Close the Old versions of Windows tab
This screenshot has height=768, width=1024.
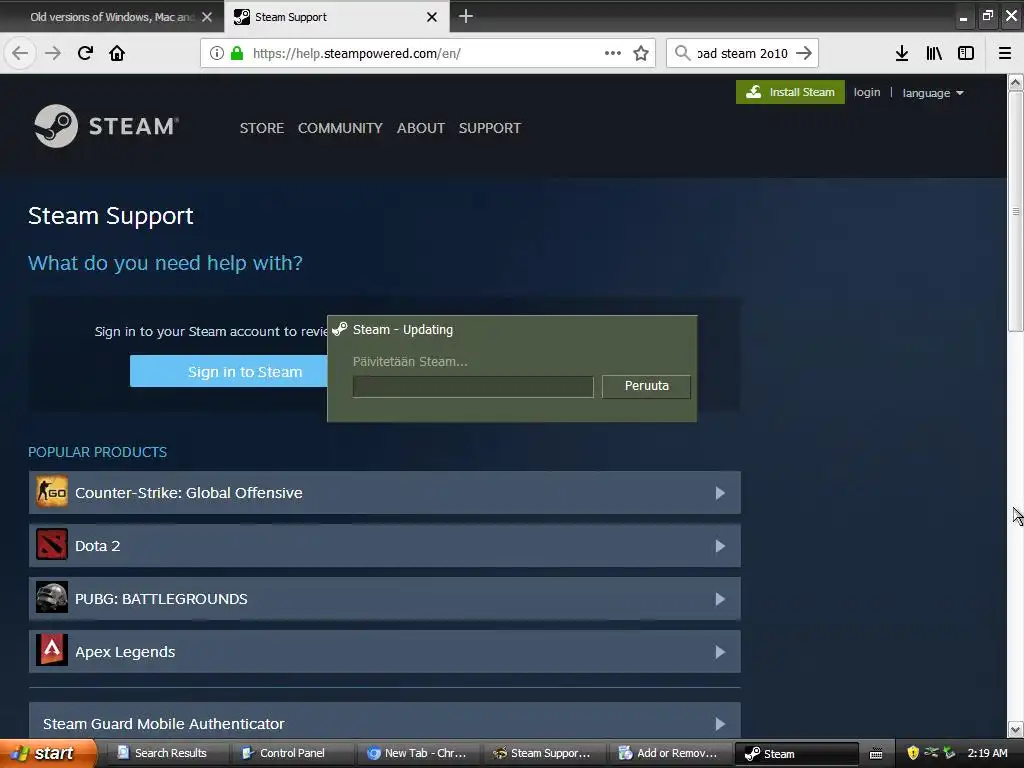coord(207,17)
